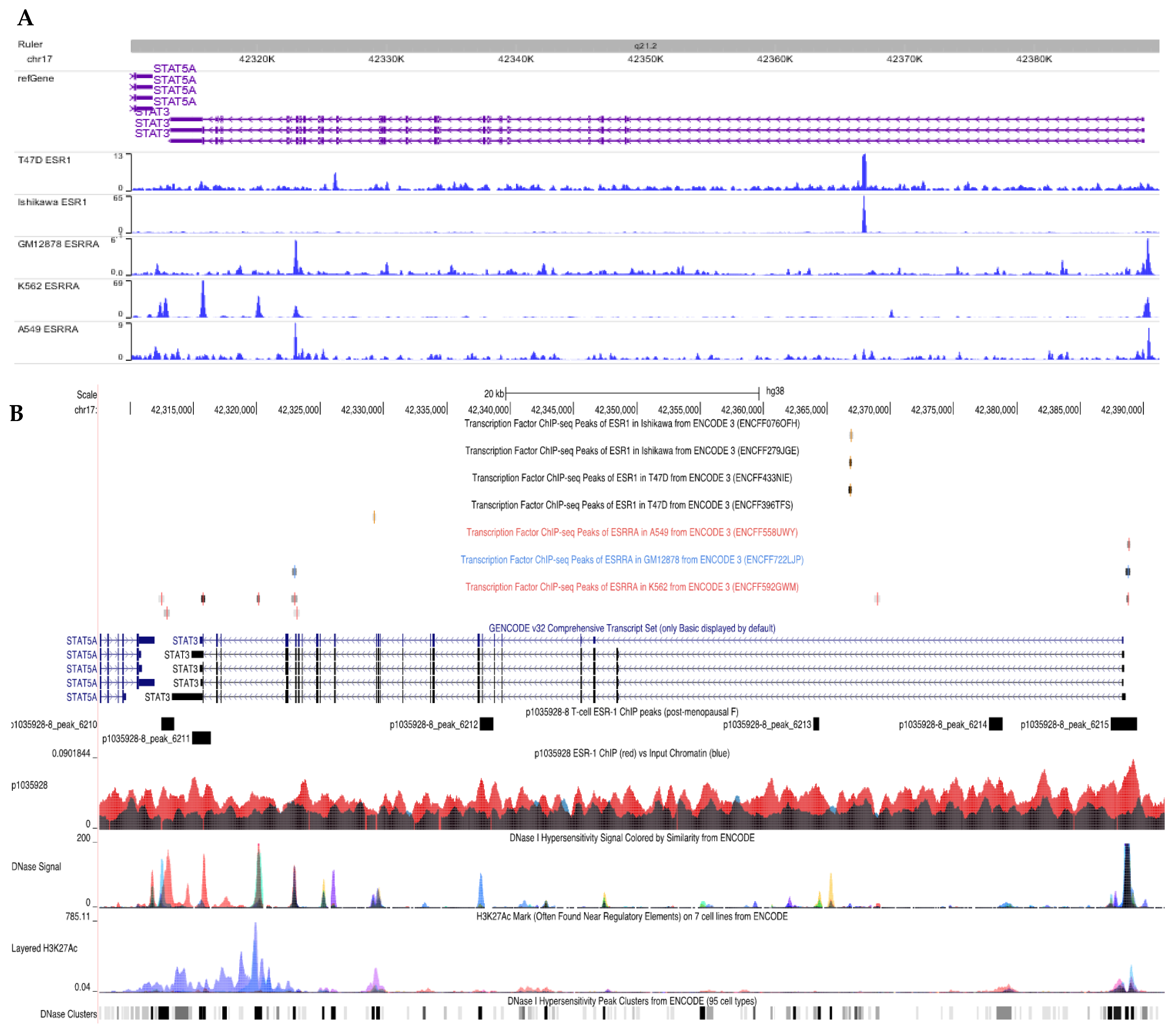Click the ESRRA in A549 track title
Image resolution: width=1176 pixels, height=1035 pixels.
tap(632, 532)
